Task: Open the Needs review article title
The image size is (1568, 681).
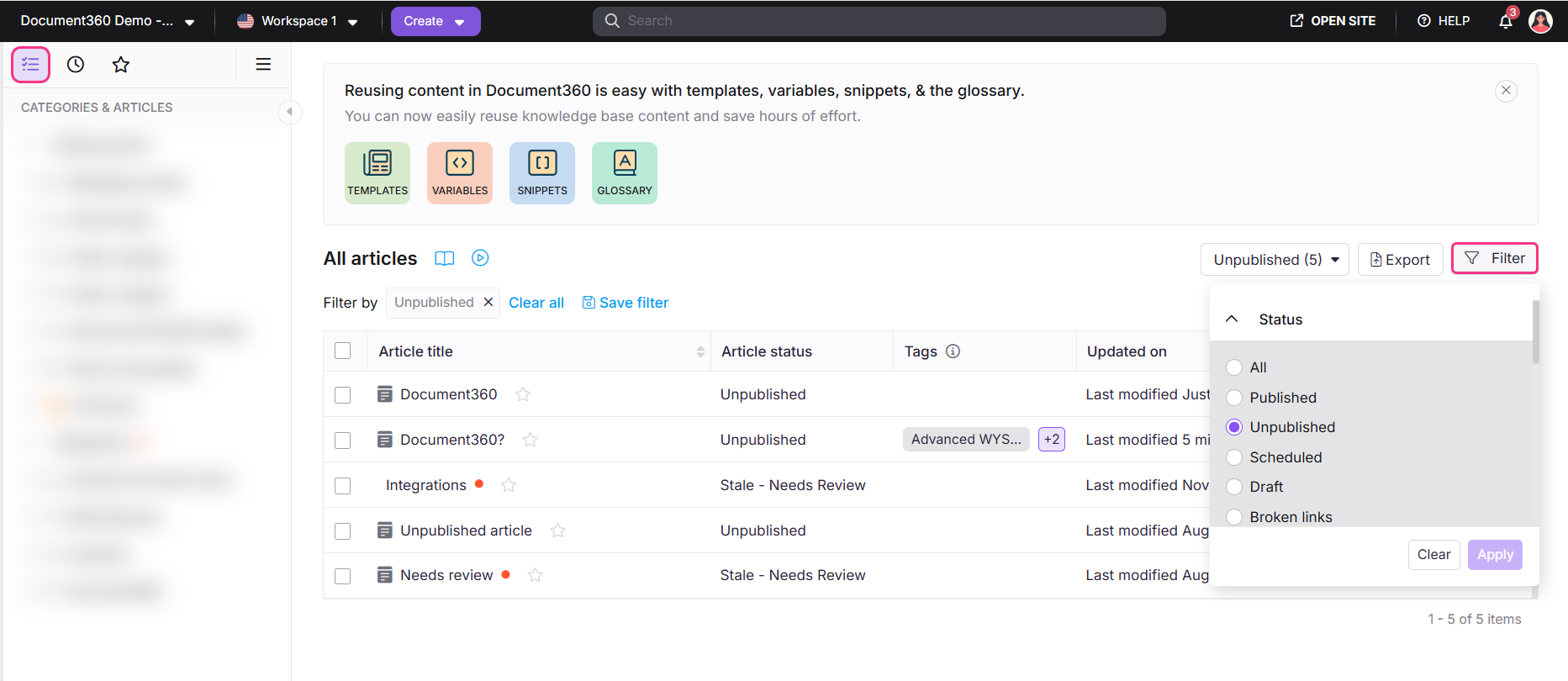Action: click(446, 575)
